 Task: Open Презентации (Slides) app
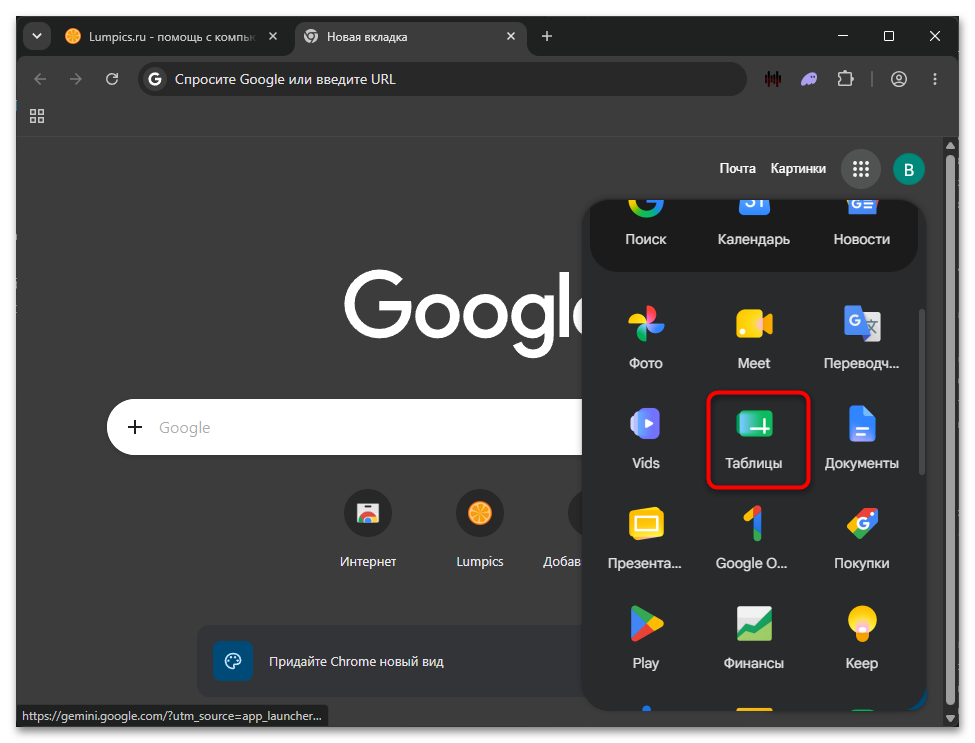coord(645,538)
